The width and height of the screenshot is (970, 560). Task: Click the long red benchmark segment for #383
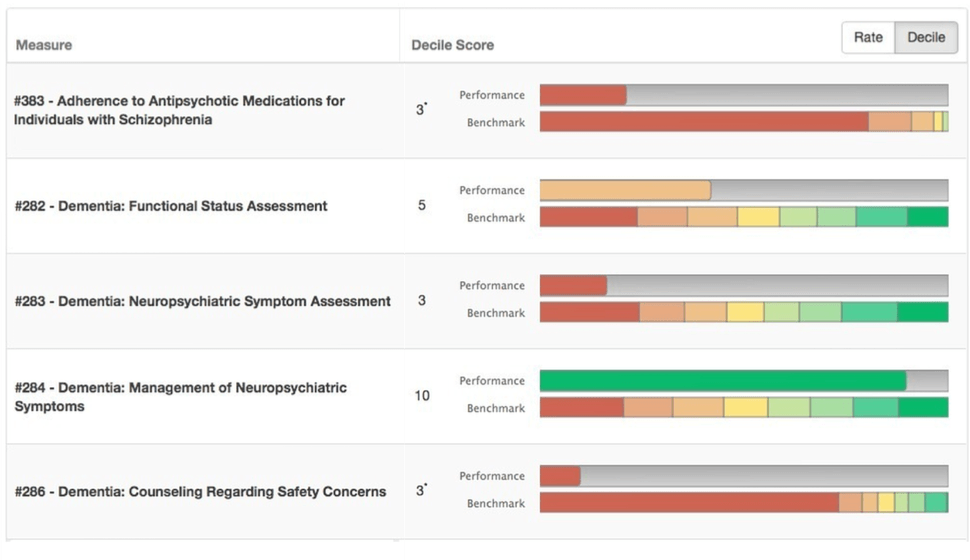703,122
